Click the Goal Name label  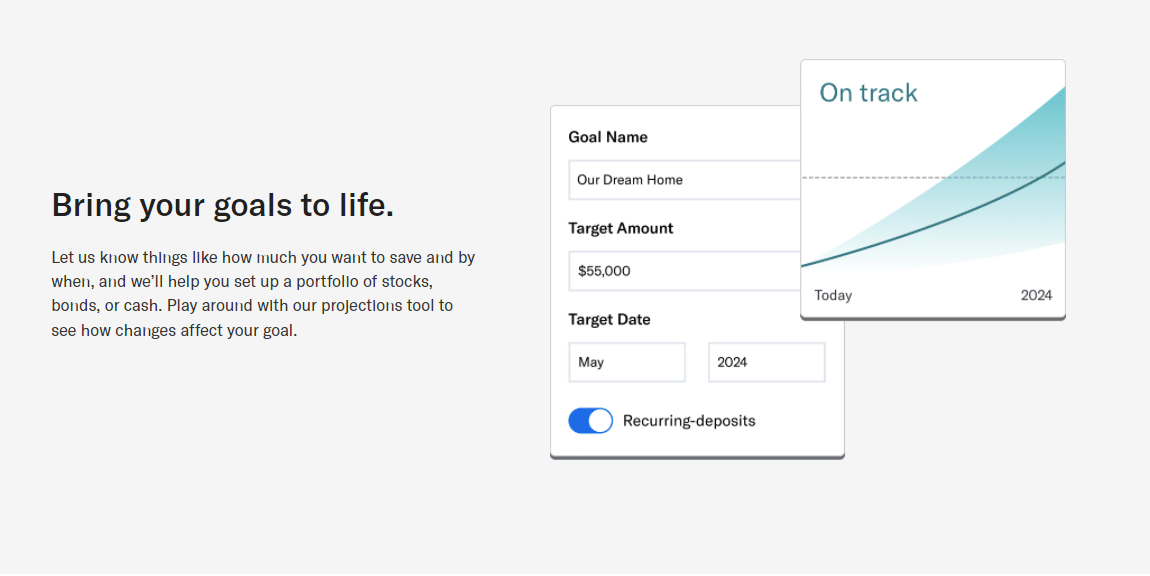608,137
